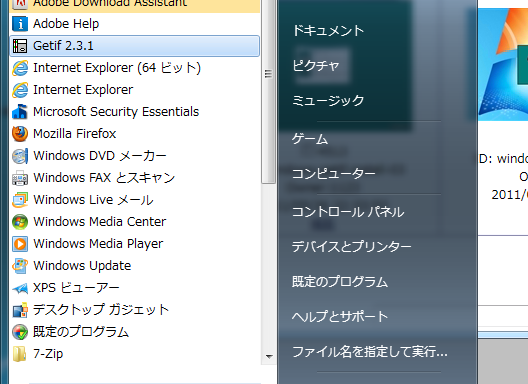Open Windows FAX とスキャン icon
The height and width of the screenshot is (384, 528).
pyautogui.click(x=20, y=178)
